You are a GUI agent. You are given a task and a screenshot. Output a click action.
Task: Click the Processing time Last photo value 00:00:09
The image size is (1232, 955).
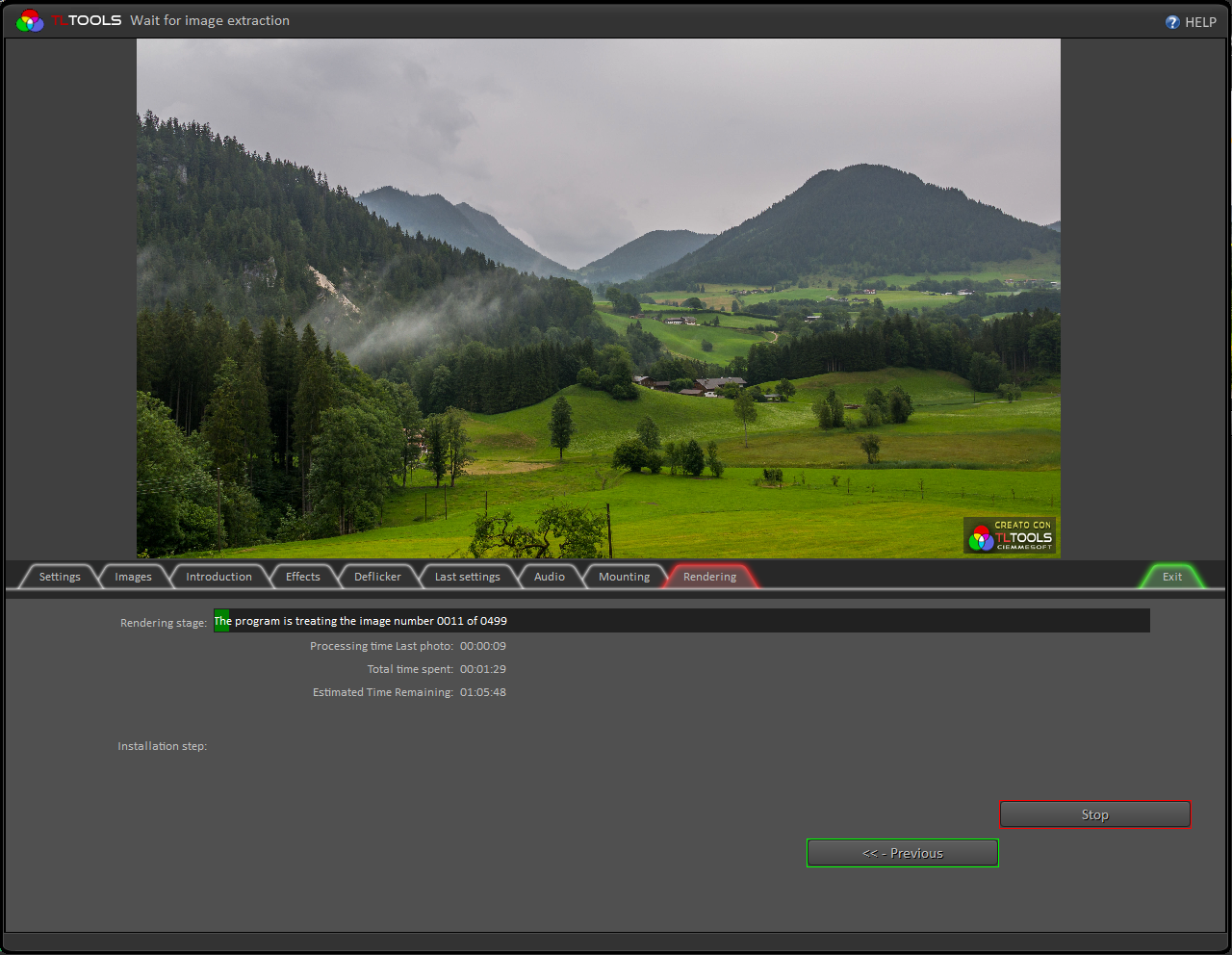coord(482,646)
